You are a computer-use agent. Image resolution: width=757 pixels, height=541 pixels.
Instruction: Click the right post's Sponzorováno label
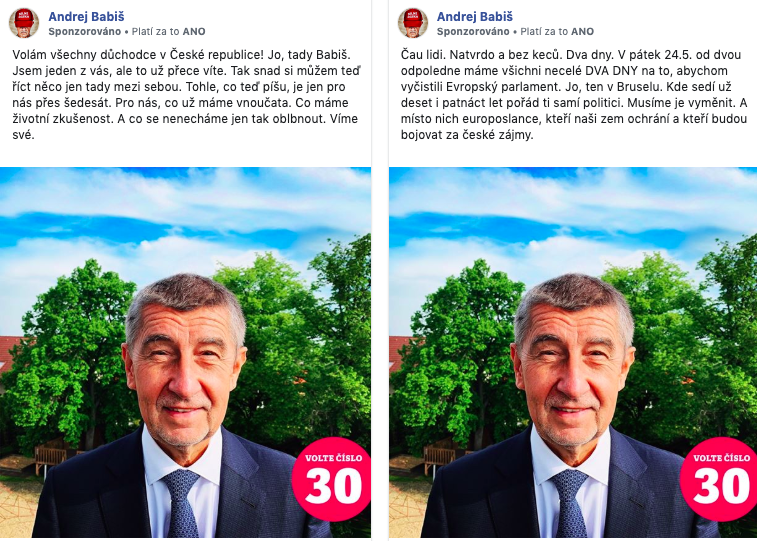[x=473, y=32]
